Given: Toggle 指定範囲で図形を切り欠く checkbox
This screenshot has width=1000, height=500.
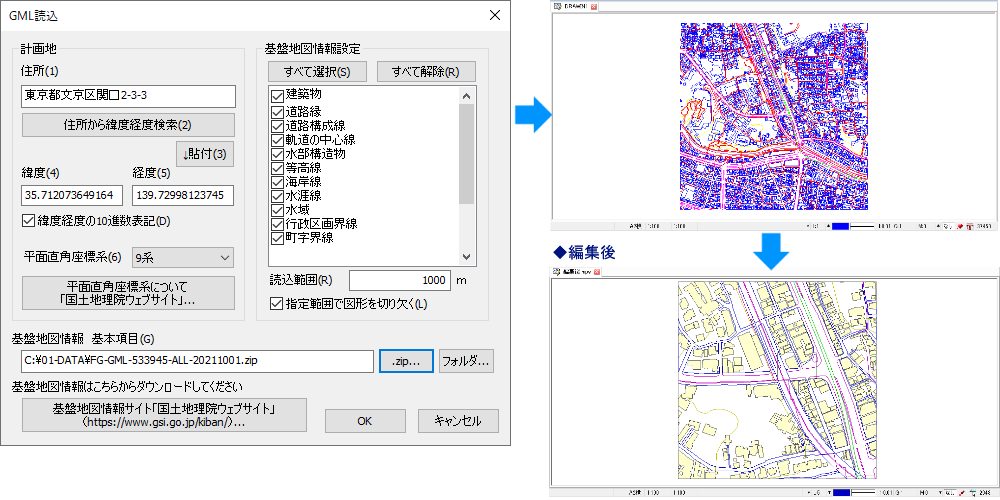Looking at the screenshot, I should pos(276,304).
